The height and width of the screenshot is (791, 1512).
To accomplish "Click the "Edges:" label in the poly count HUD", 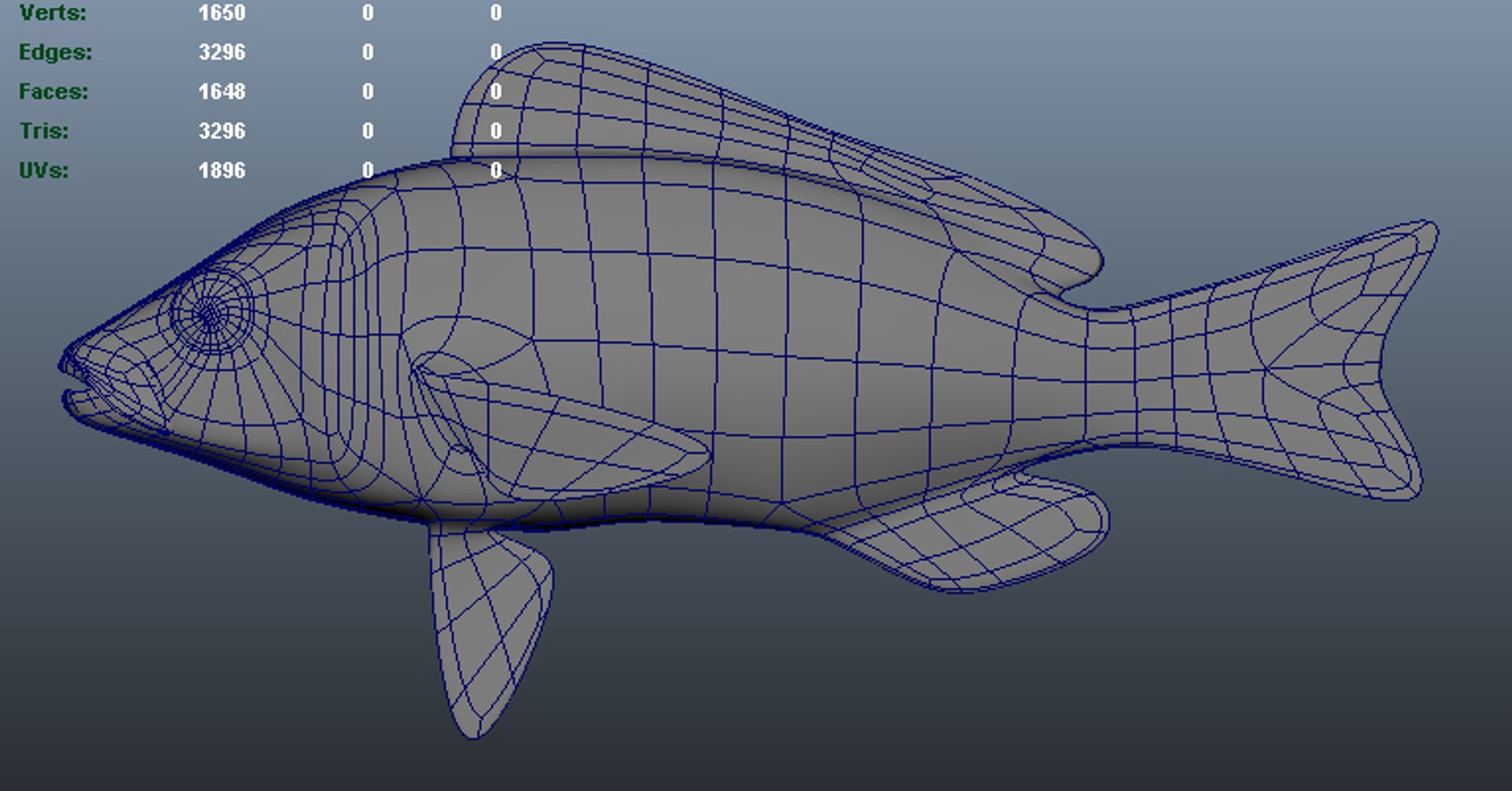I will tap(55, 52).
